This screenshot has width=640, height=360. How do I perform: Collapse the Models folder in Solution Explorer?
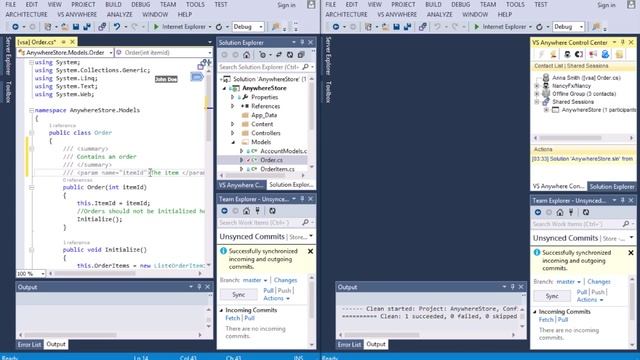[233, 142]
